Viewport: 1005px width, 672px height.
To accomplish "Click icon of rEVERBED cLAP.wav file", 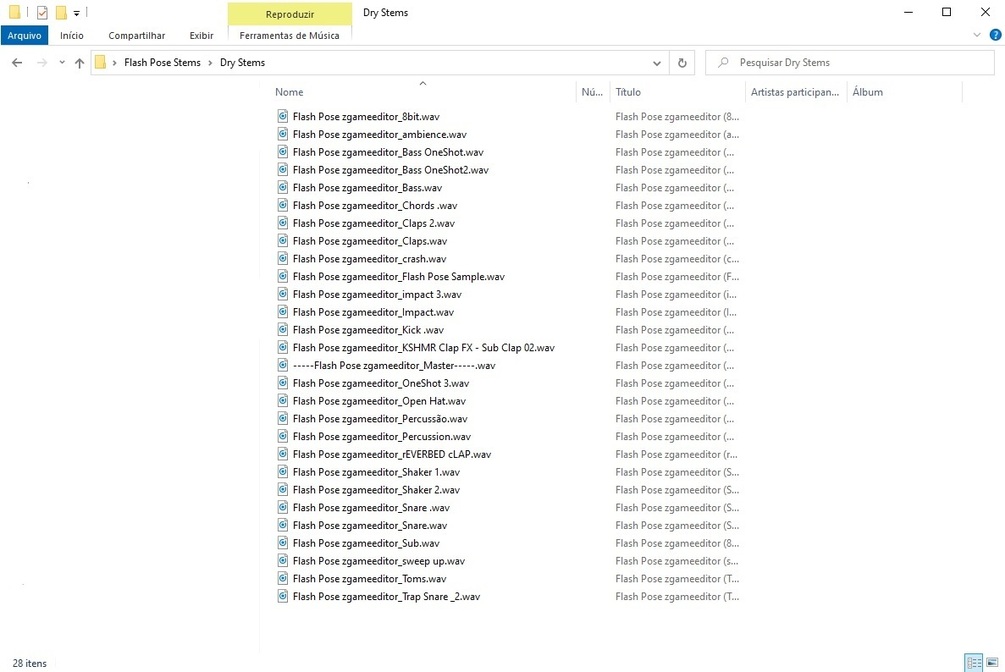I will coord(282,453).
